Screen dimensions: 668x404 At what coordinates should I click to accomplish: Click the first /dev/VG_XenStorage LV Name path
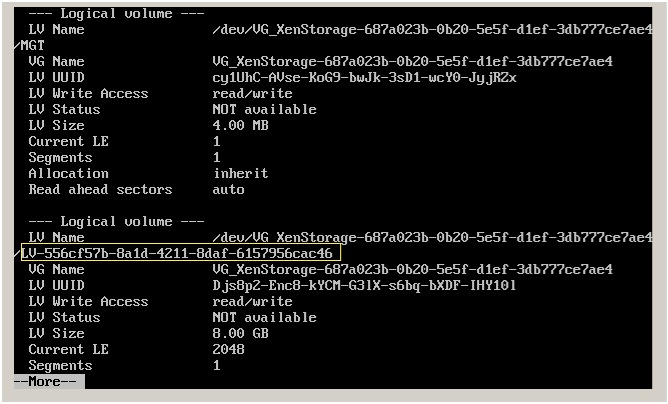coord(436,30)
